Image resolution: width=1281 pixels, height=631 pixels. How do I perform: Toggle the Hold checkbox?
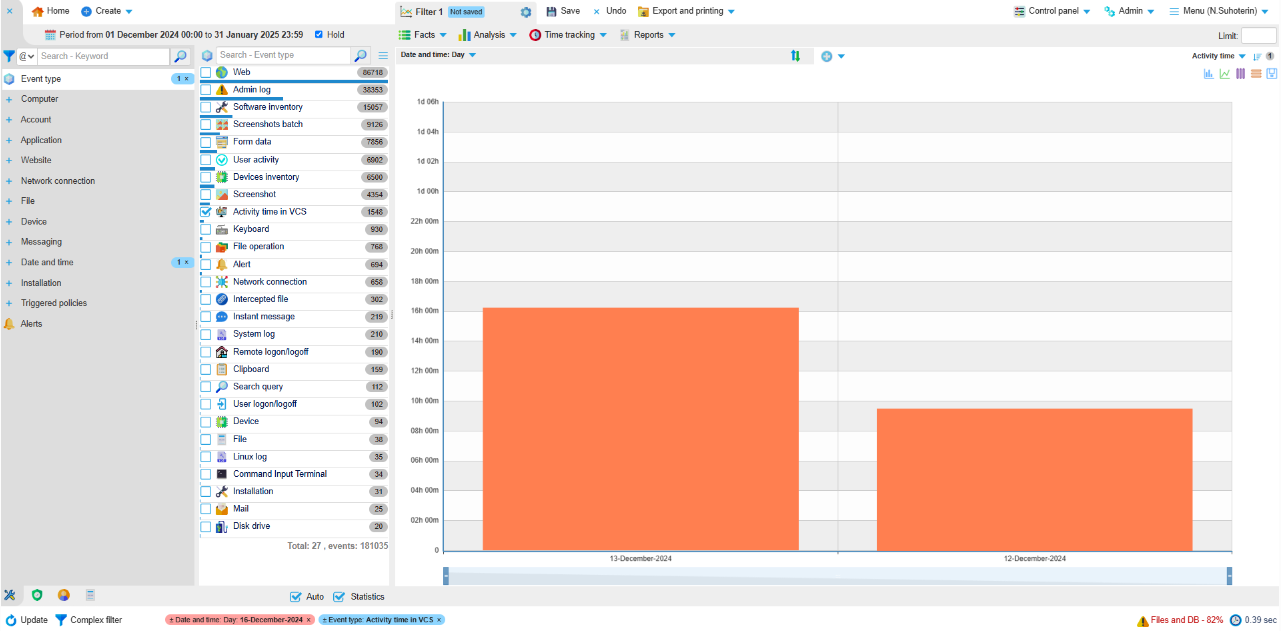coord(319,35)
